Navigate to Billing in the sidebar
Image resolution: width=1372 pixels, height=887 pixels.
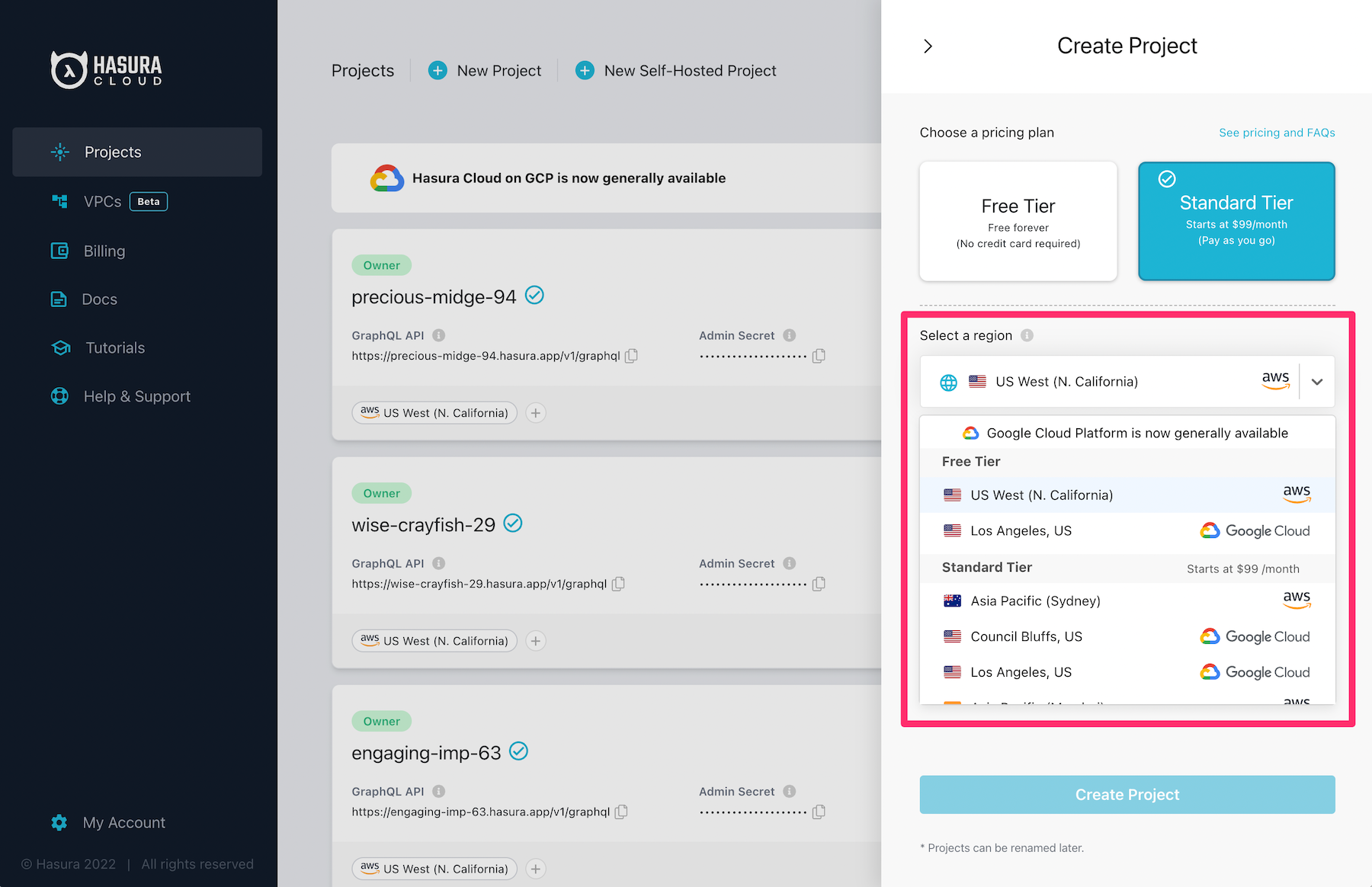[59, 251]
